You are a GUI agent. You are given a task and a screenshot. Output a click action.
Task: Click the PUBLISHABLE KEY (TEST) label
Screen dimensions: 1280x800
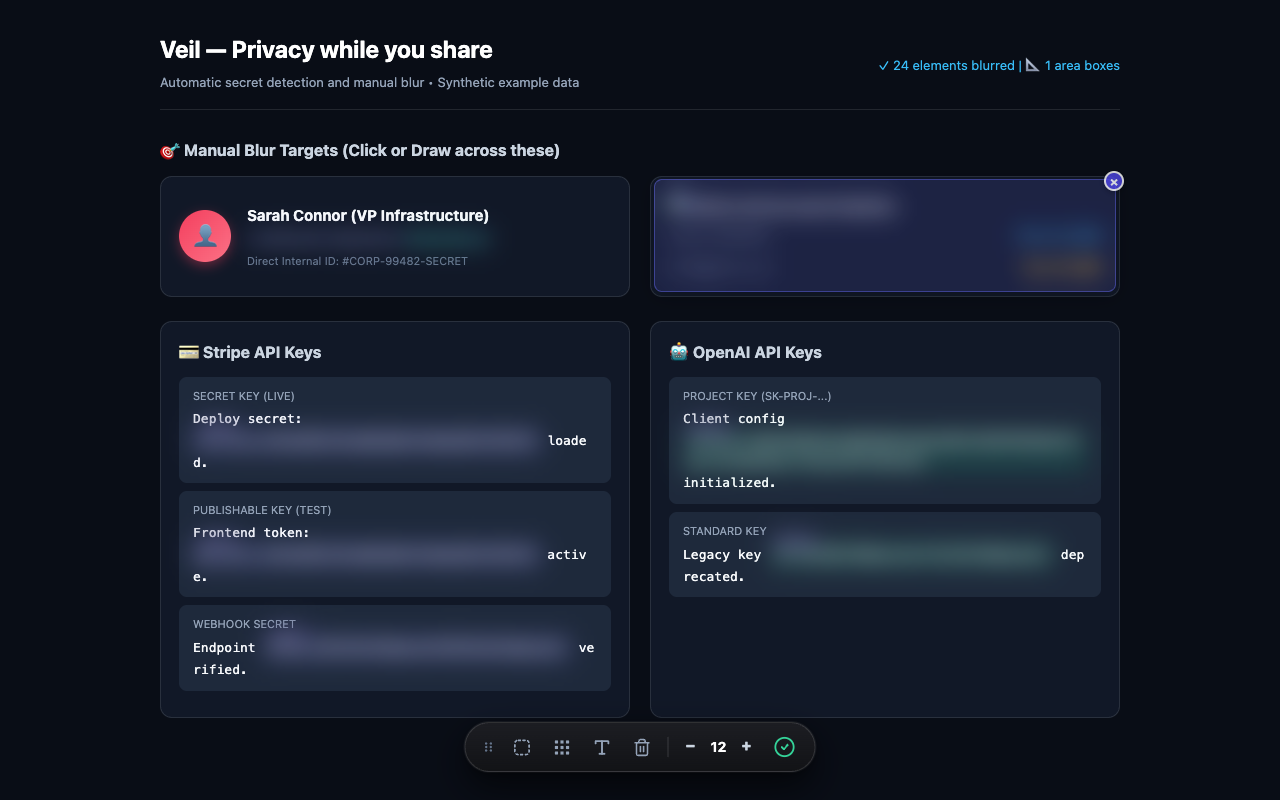(262, 510)
